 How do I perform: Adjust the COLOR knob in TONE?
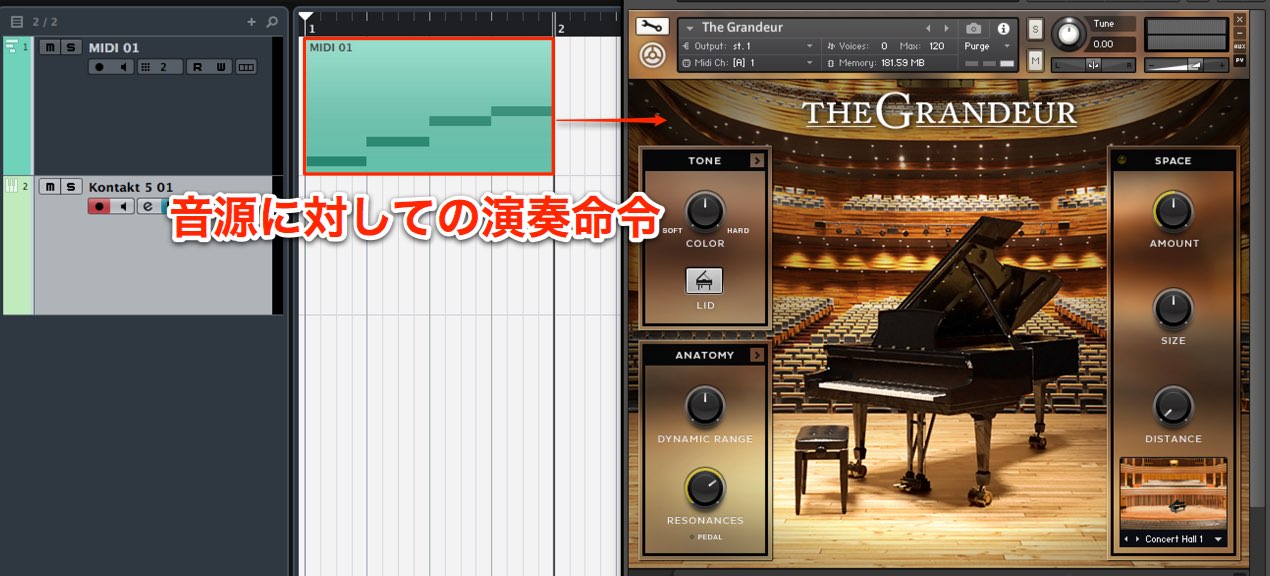[705, 211]
